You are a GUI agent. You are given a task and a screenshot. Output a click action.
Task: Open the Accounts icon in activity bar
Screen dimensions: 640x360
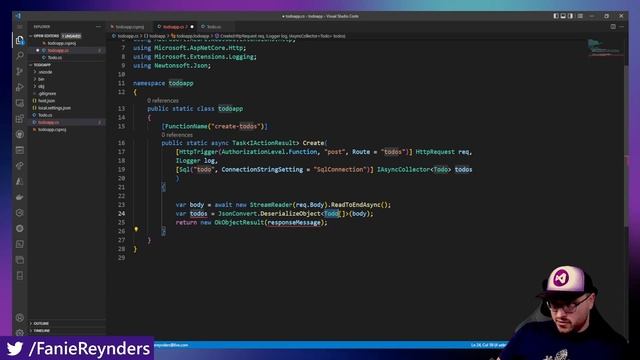click(x=20, y=318)
